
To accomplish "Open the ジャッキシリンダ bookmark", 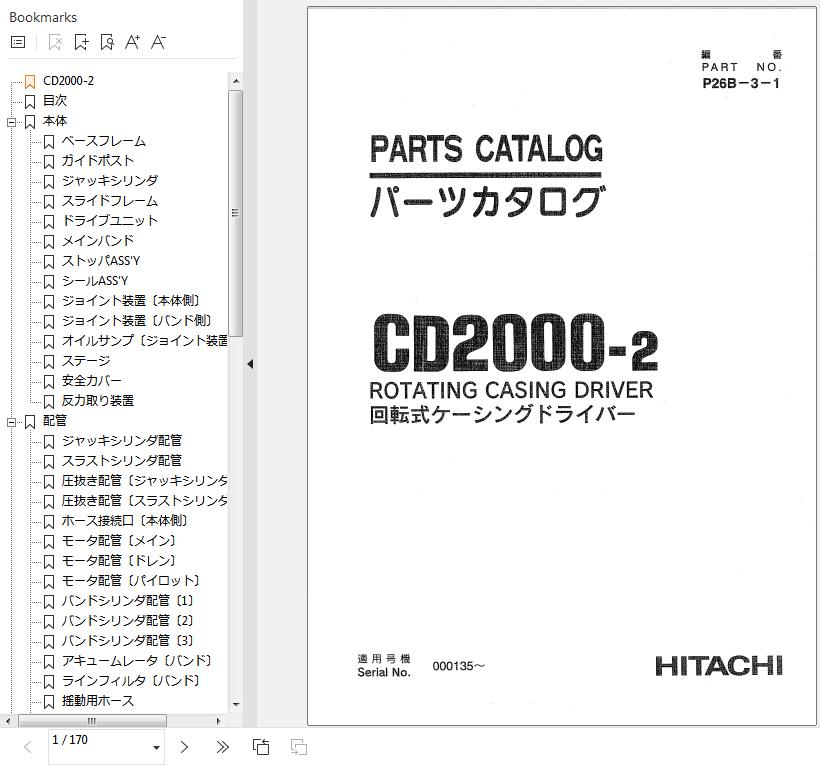I will (110, 181).
